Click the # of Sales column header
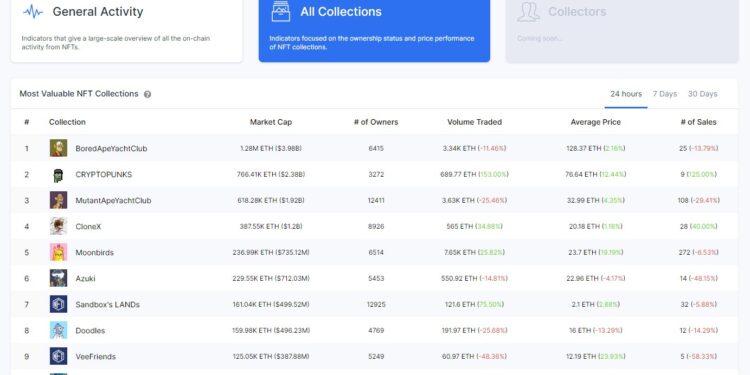 pos(698,122)
